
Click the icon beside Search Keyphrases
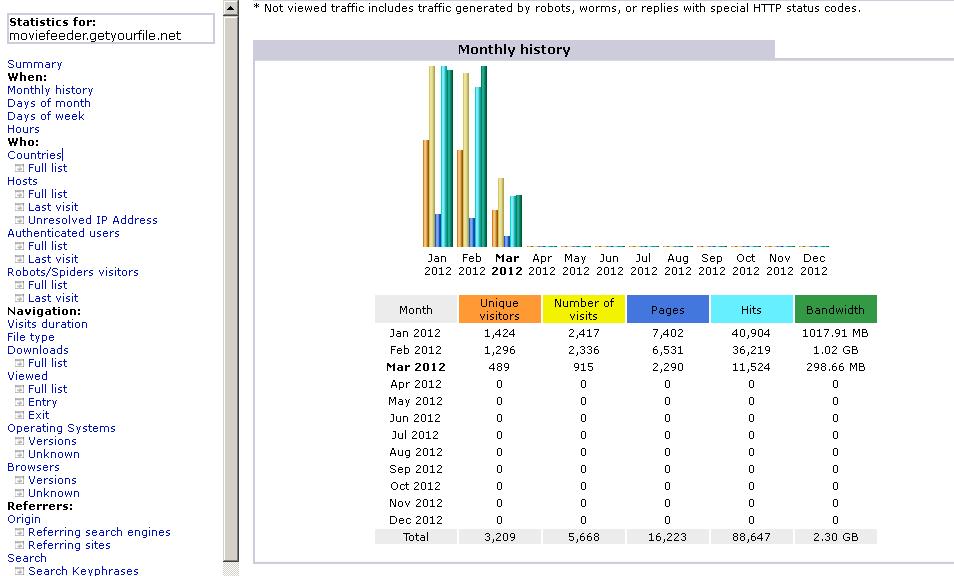19,571
